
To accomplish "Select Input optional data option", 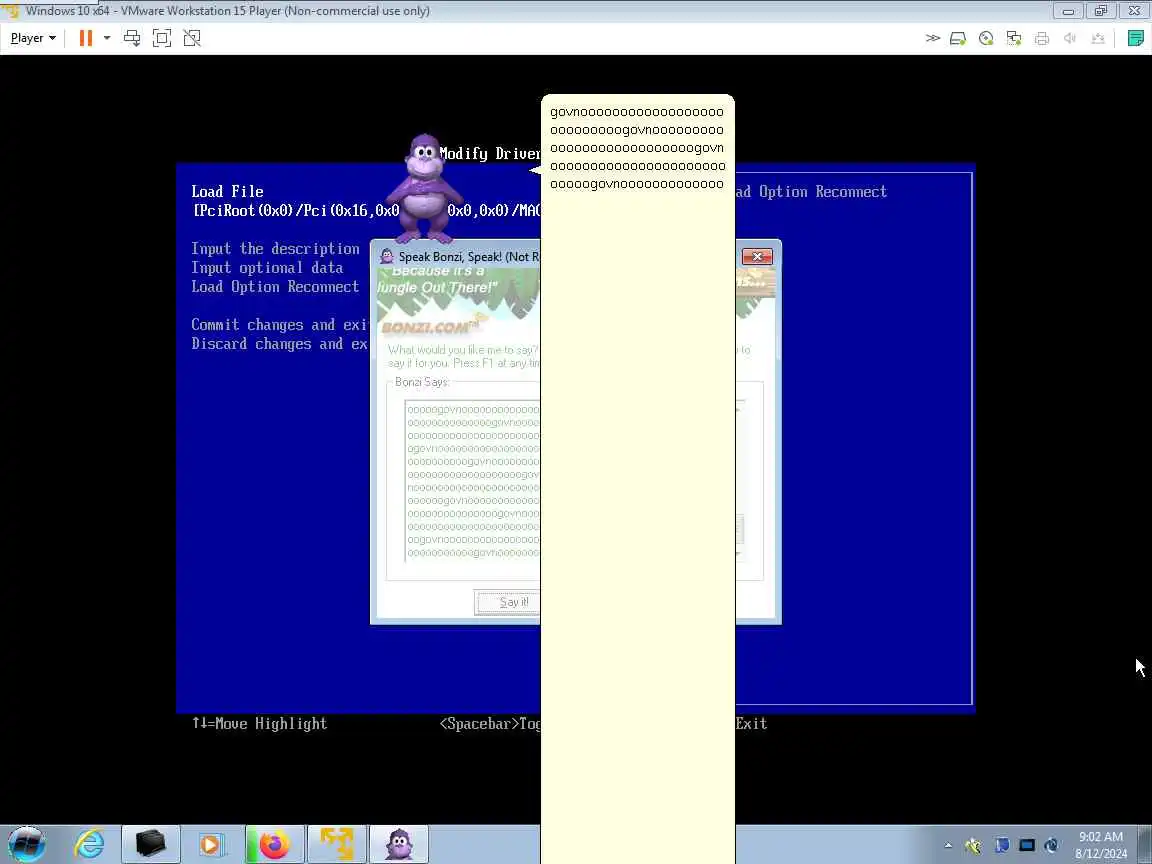I will point(267,268).
